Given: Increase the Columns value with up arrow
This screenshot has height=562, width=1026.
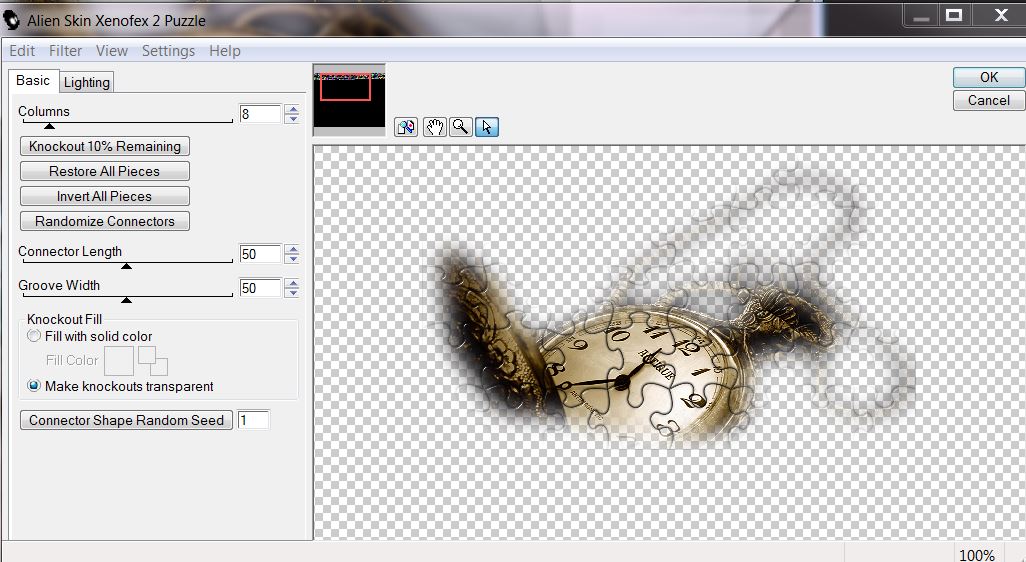Looking at the screenshot, I should [292, 109].
